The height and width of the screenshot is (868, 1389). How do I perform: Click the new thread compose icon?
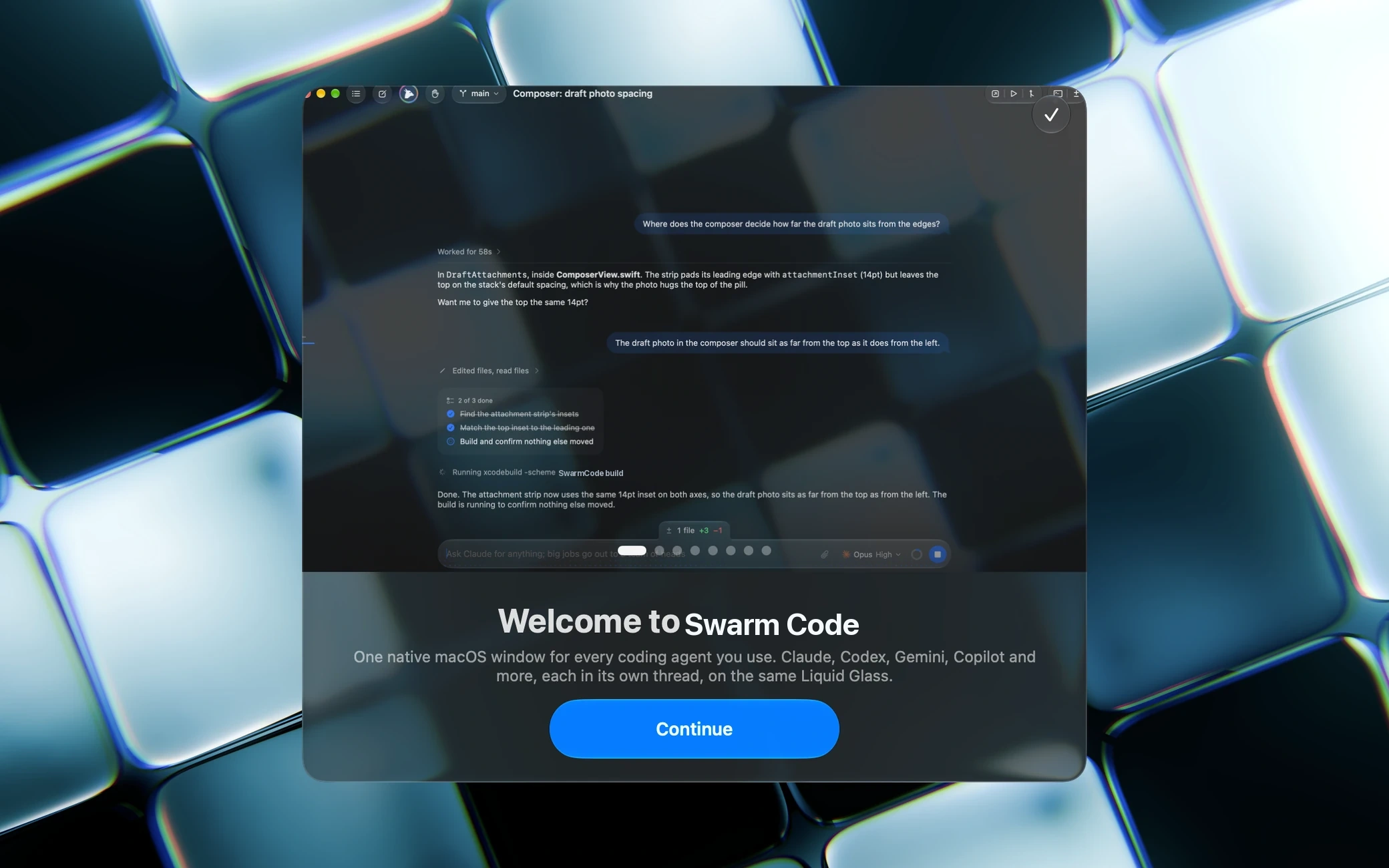pyautogui.click(x=382, y=93)
